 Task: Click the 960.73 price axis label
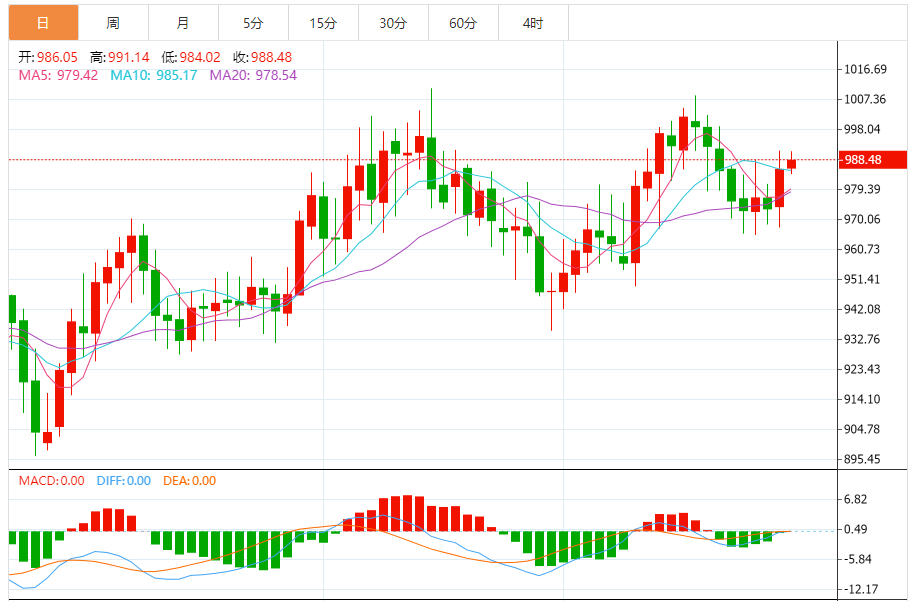click(862, 249)
